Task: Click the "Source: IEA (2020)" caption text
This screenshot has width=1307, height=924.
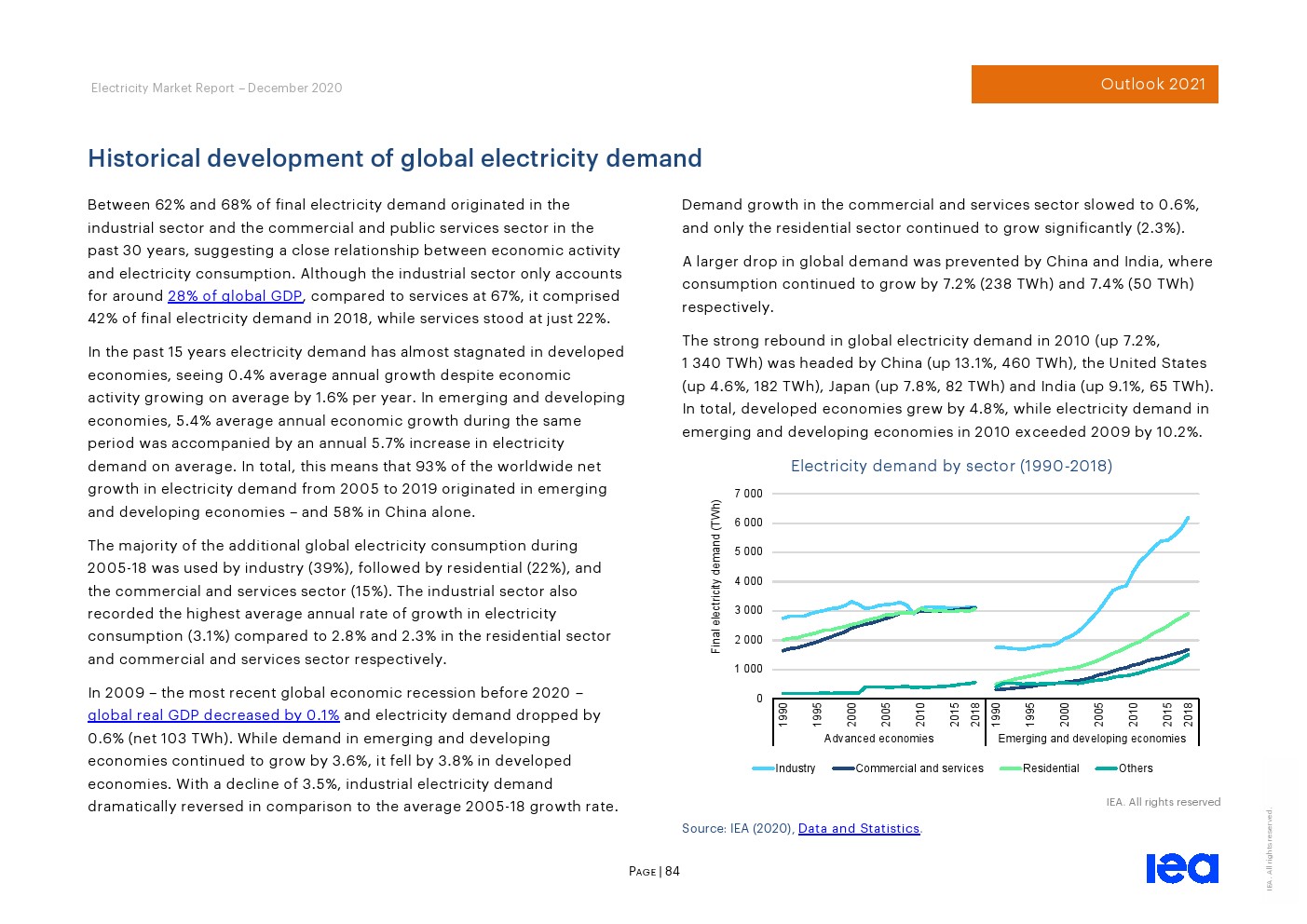Action: [737, 828]
